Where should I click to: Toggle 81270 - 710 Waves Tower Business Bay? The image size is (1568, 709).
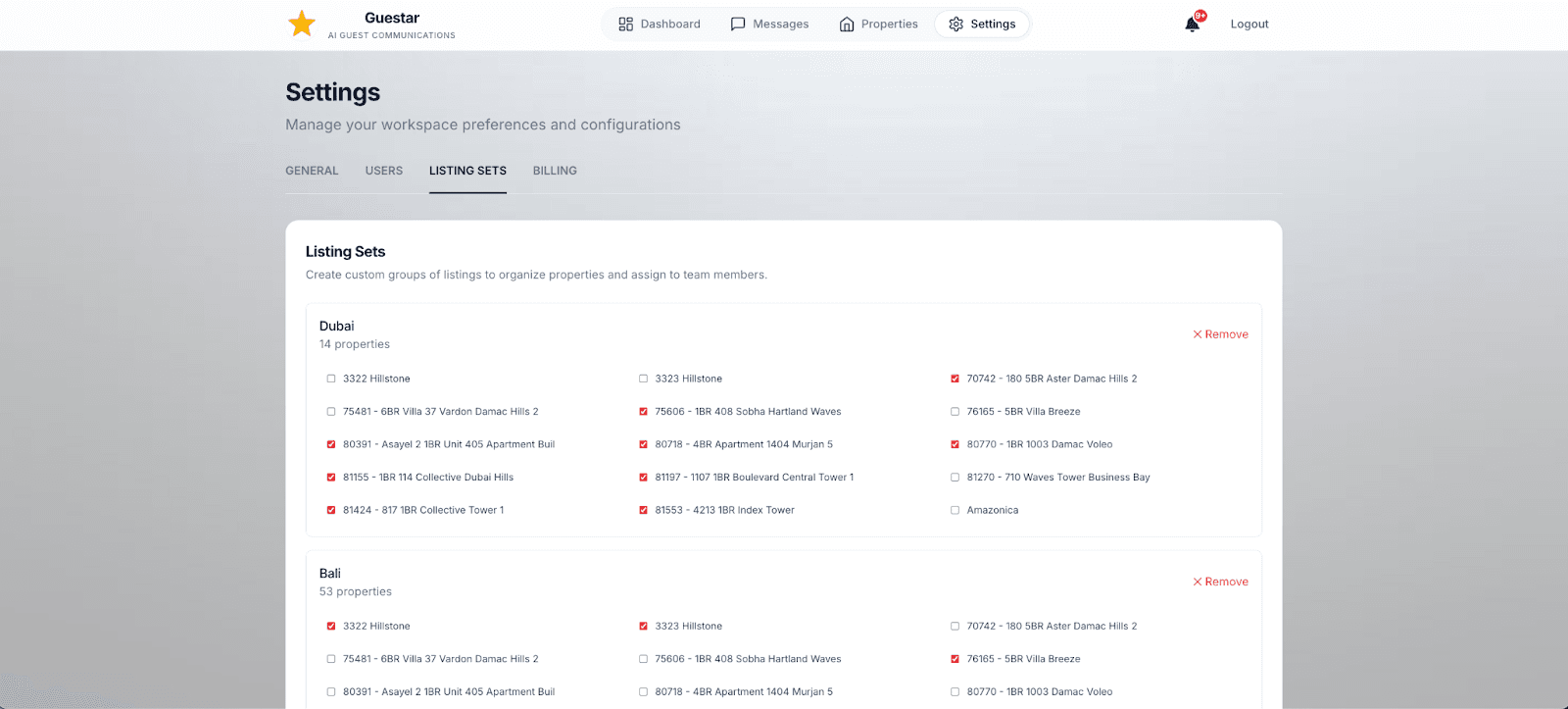(955, 478)
